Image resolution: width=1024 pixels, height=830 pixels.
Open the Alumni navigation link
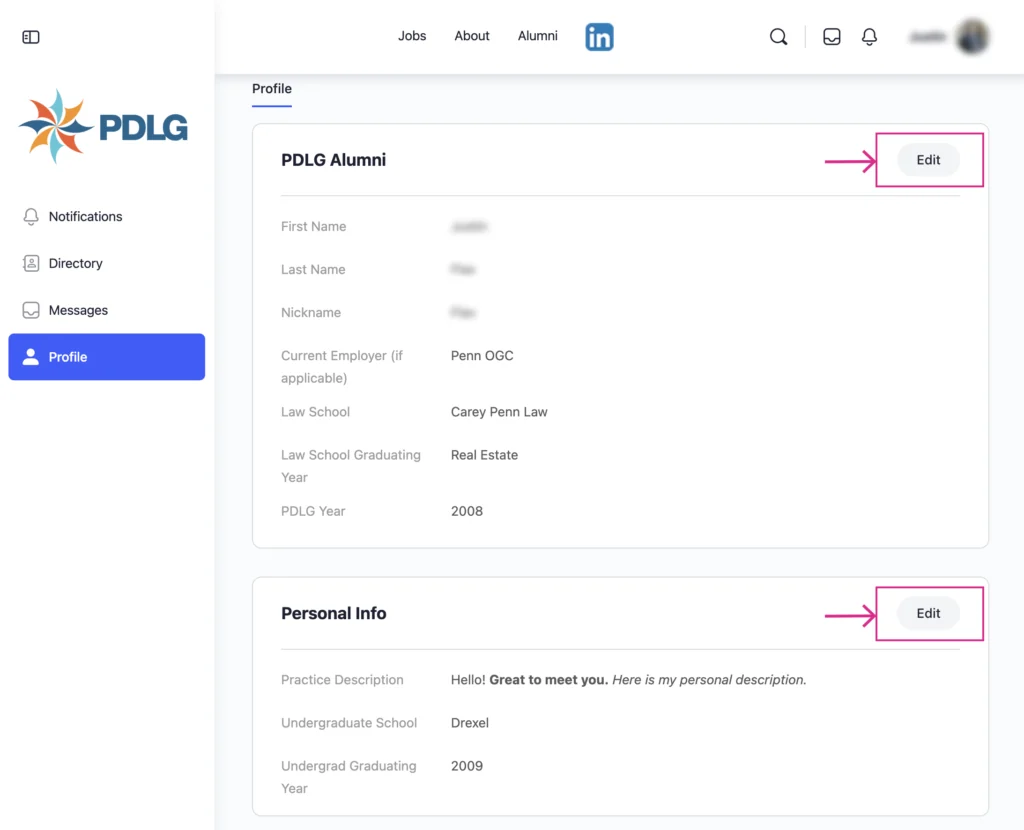click(537, 36)
